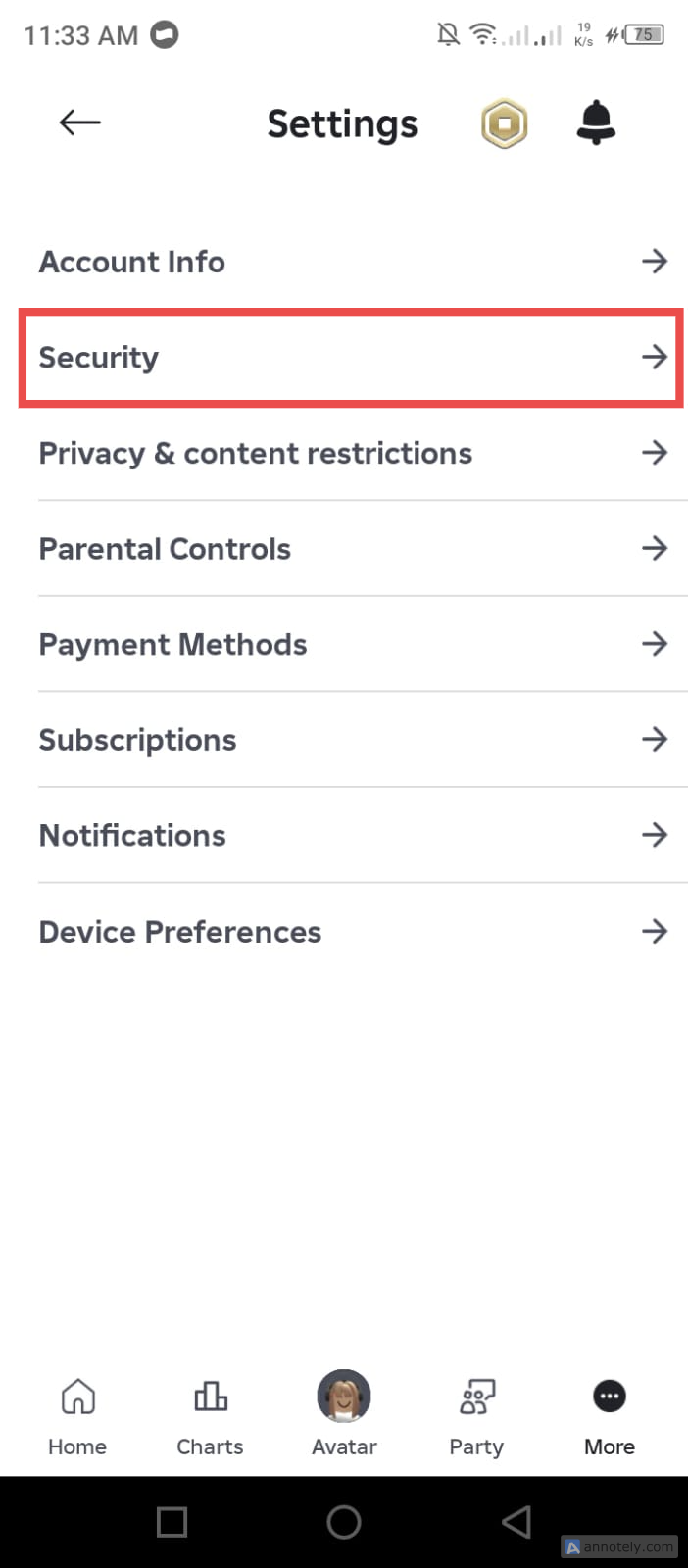Tap the Avatar profile picture
The image size is (688, 1568).
343,1396
